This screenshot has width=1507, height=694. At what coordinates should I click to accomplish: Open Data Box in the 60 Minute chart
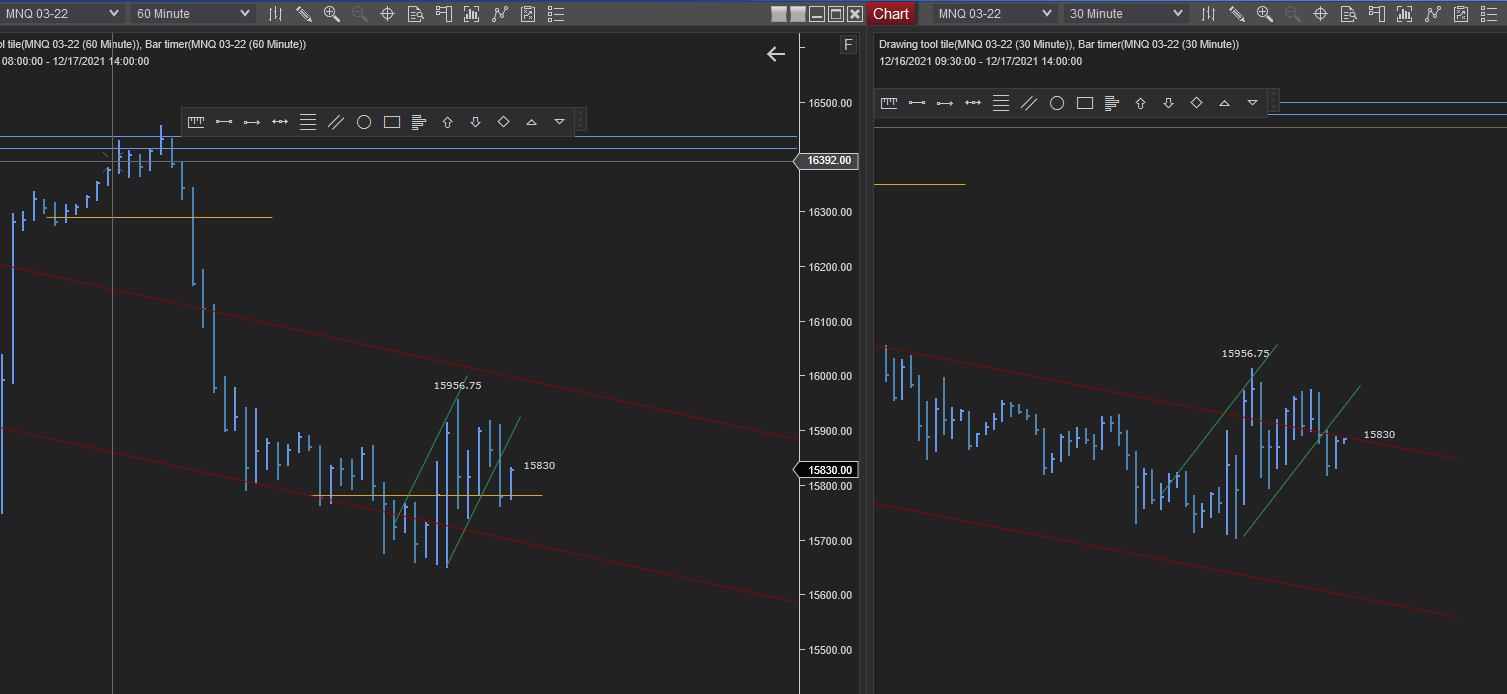click(x=415, y=14)
